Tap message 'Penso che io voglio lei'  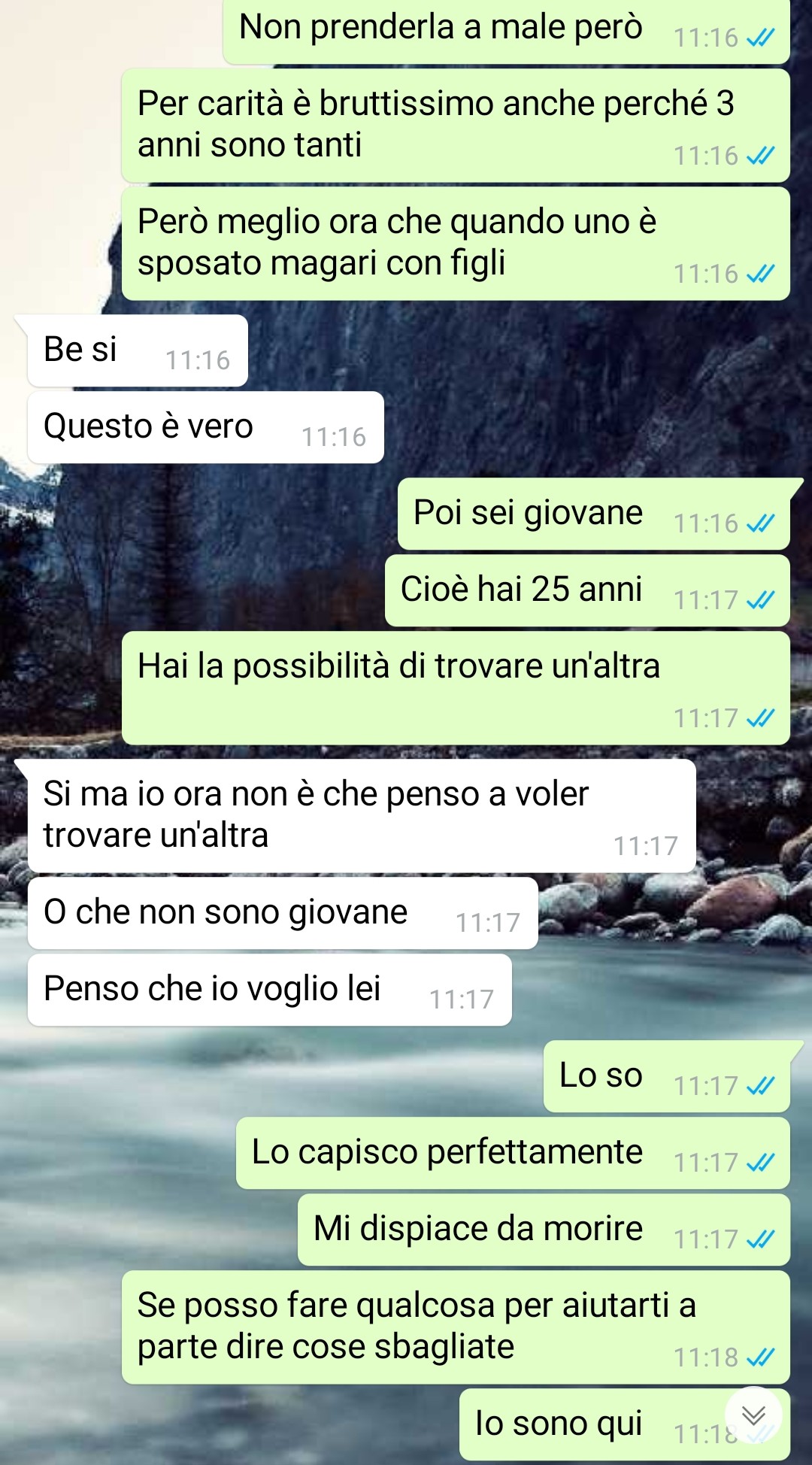click(x=270, y=990)
